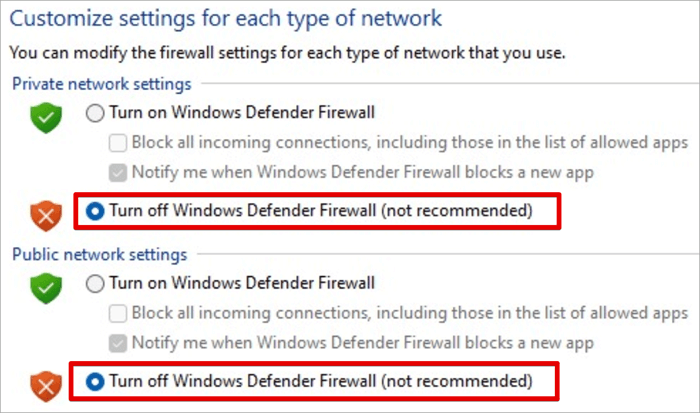Check private network Block all incoming connections box

click(x=119, y=142)
